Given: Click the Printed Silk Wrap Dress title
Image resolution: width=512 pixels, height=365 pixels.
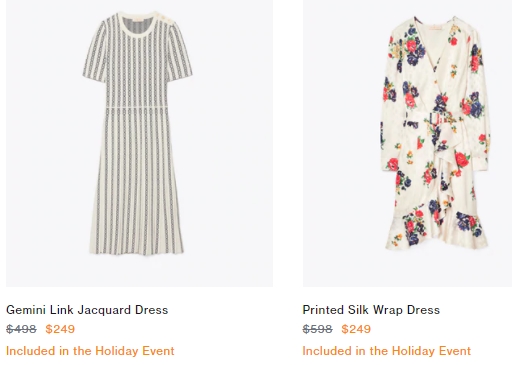Looking at the screenshot, I should coord(371,310).
